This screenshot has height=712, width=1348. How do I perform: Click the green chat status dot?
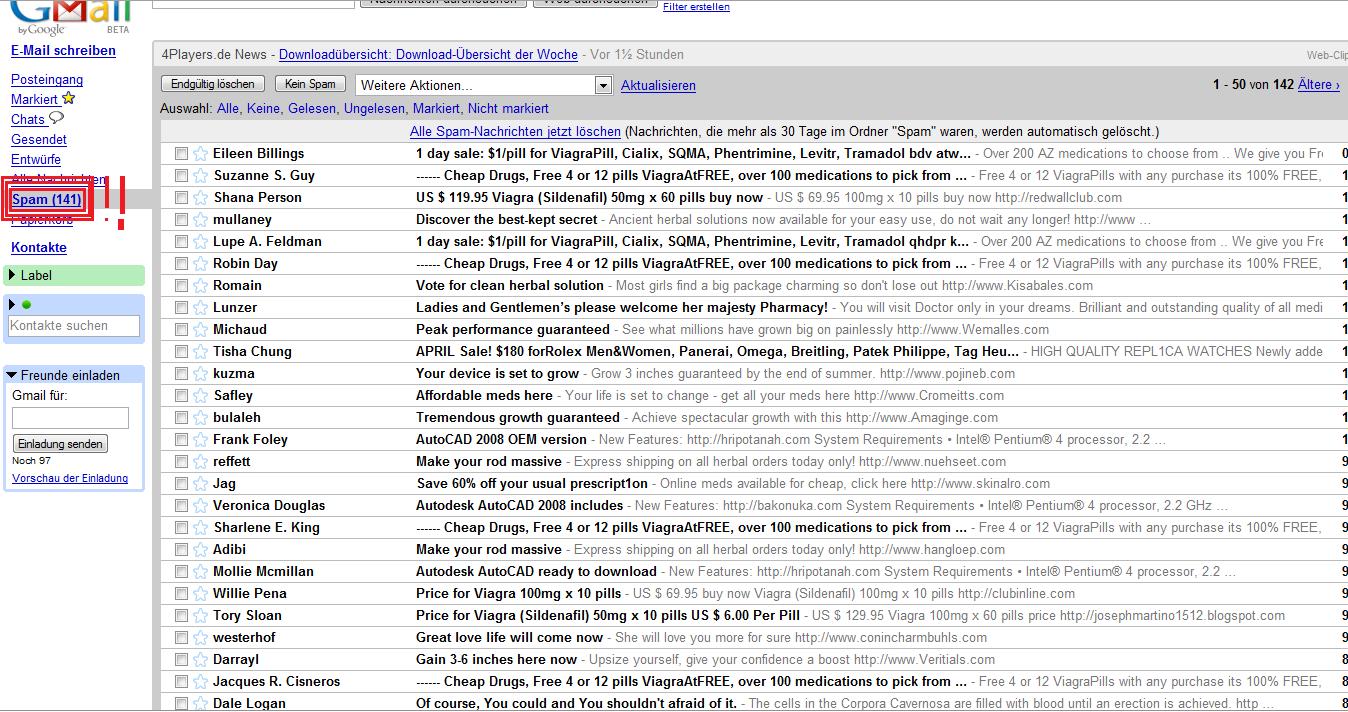(27, 305)
